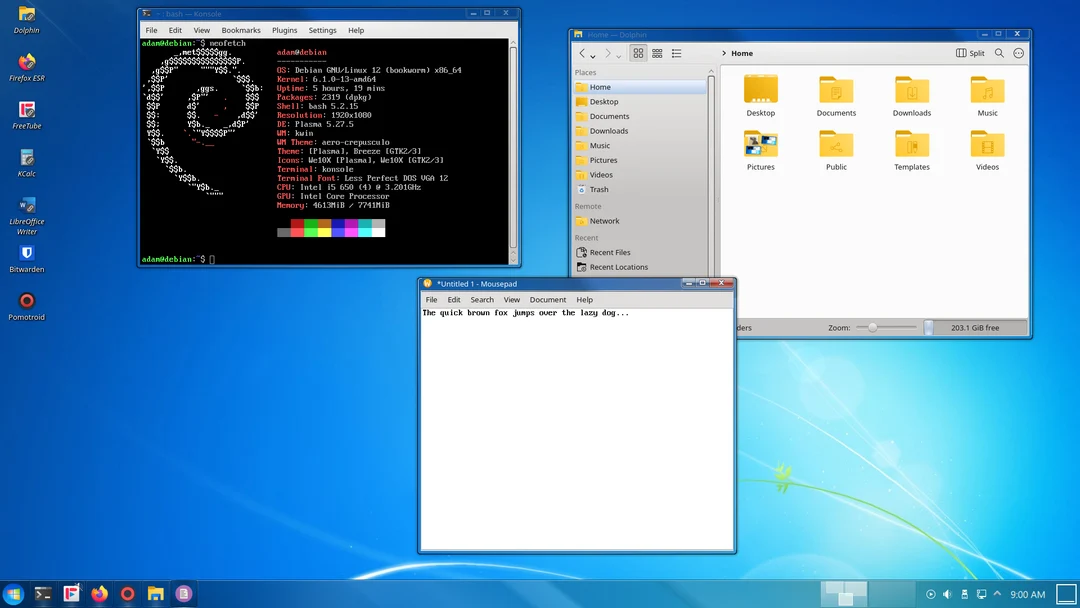Expand the back navigation history arrow
The height and width of the screenshot is (608, 1080).
(592, 57)
